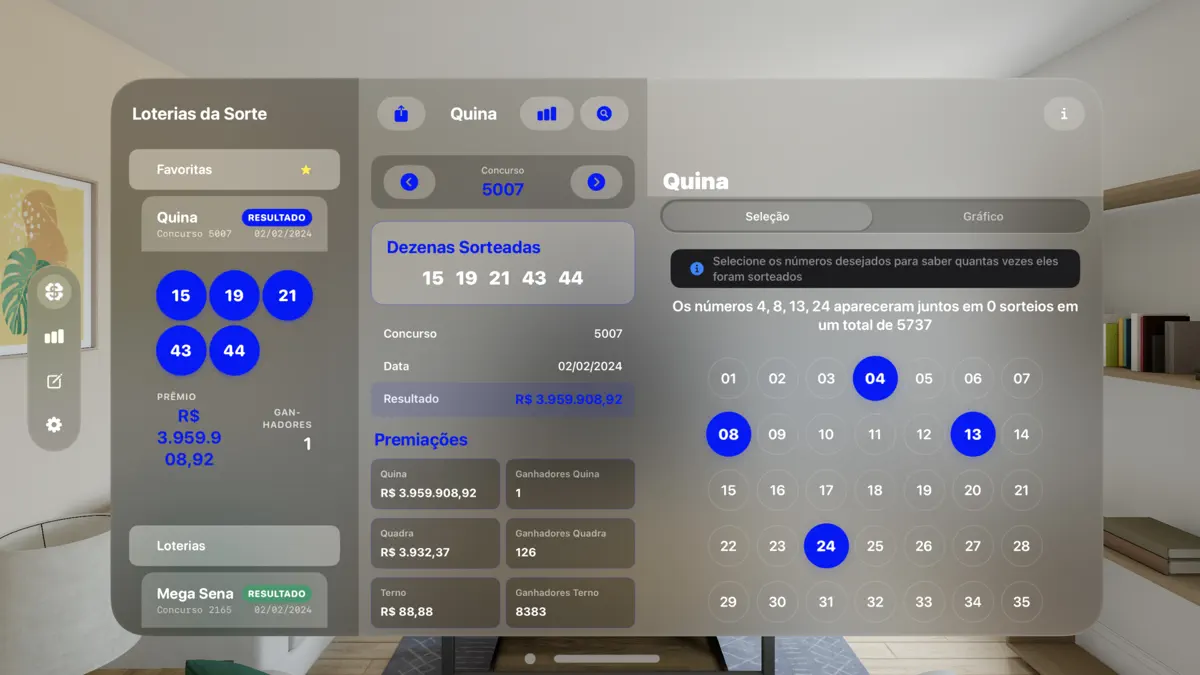Select number 27 in the grid
The height and width of the screenshot is (675, 1200).
[973, 546]
